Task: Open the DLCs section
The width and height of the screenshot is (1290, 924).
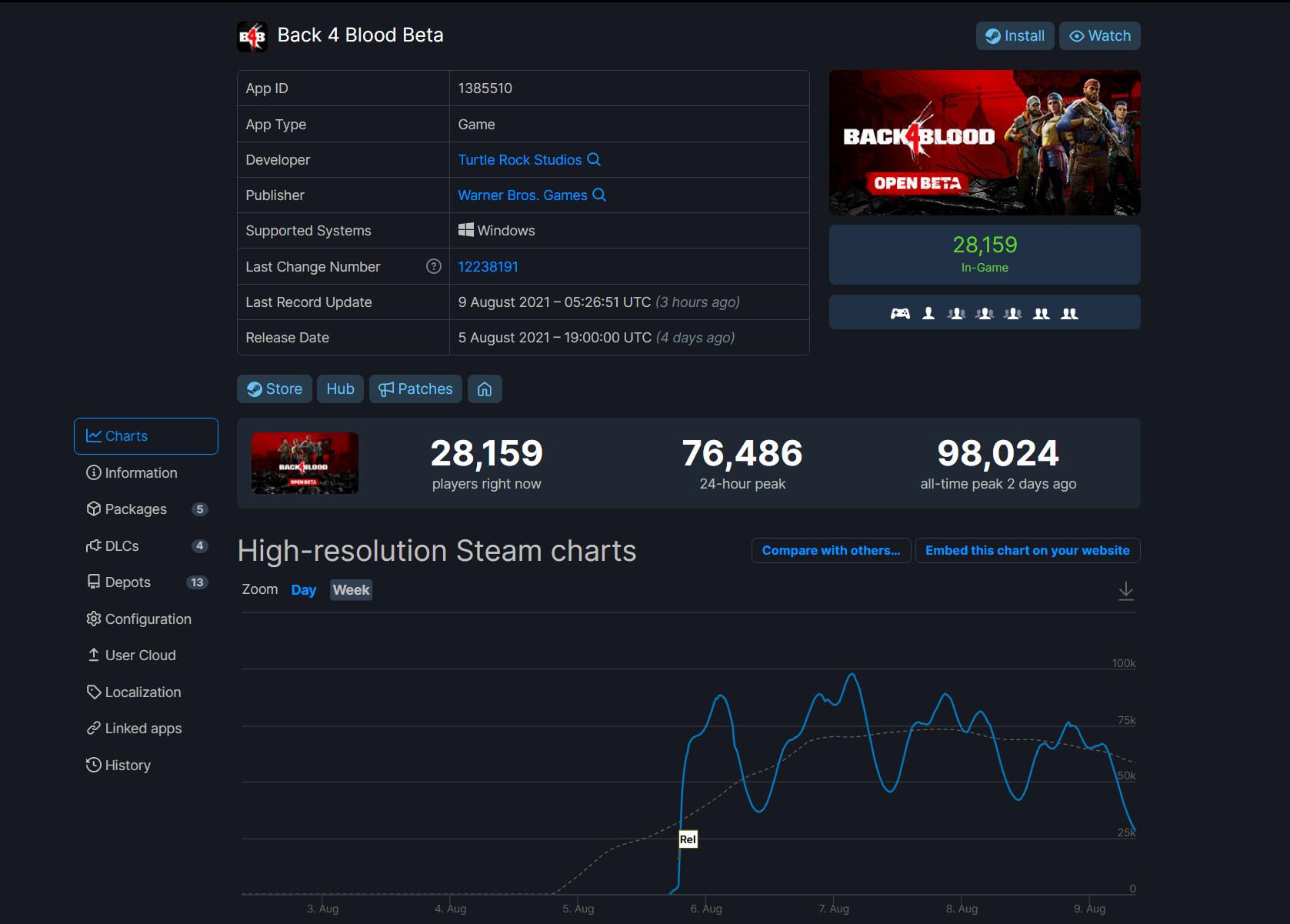Action: pos(146,546)
